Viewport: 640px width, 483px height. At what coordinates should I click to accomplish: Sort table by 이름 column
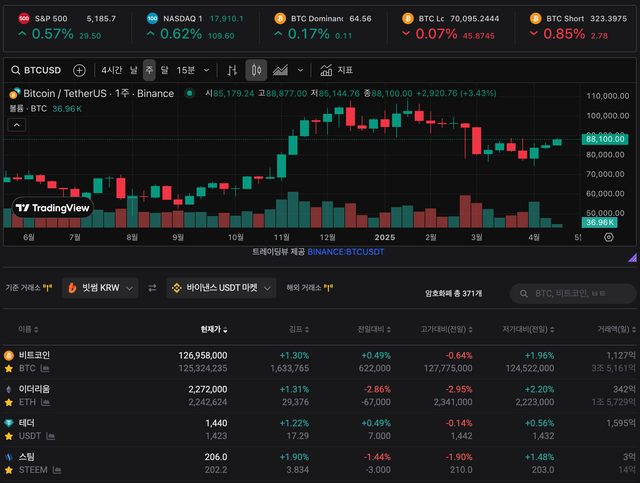point(28,329)
